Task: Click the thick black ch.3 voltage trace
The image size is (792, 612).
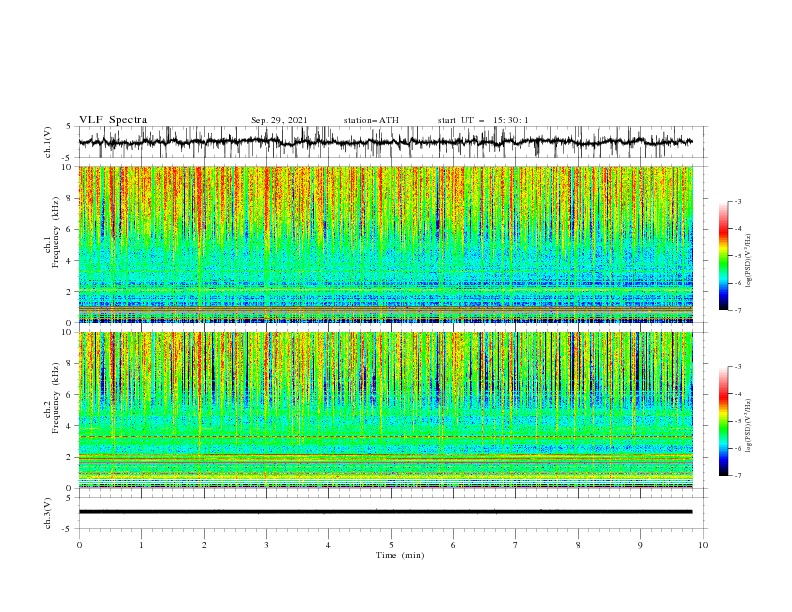Action: [385, 512]
